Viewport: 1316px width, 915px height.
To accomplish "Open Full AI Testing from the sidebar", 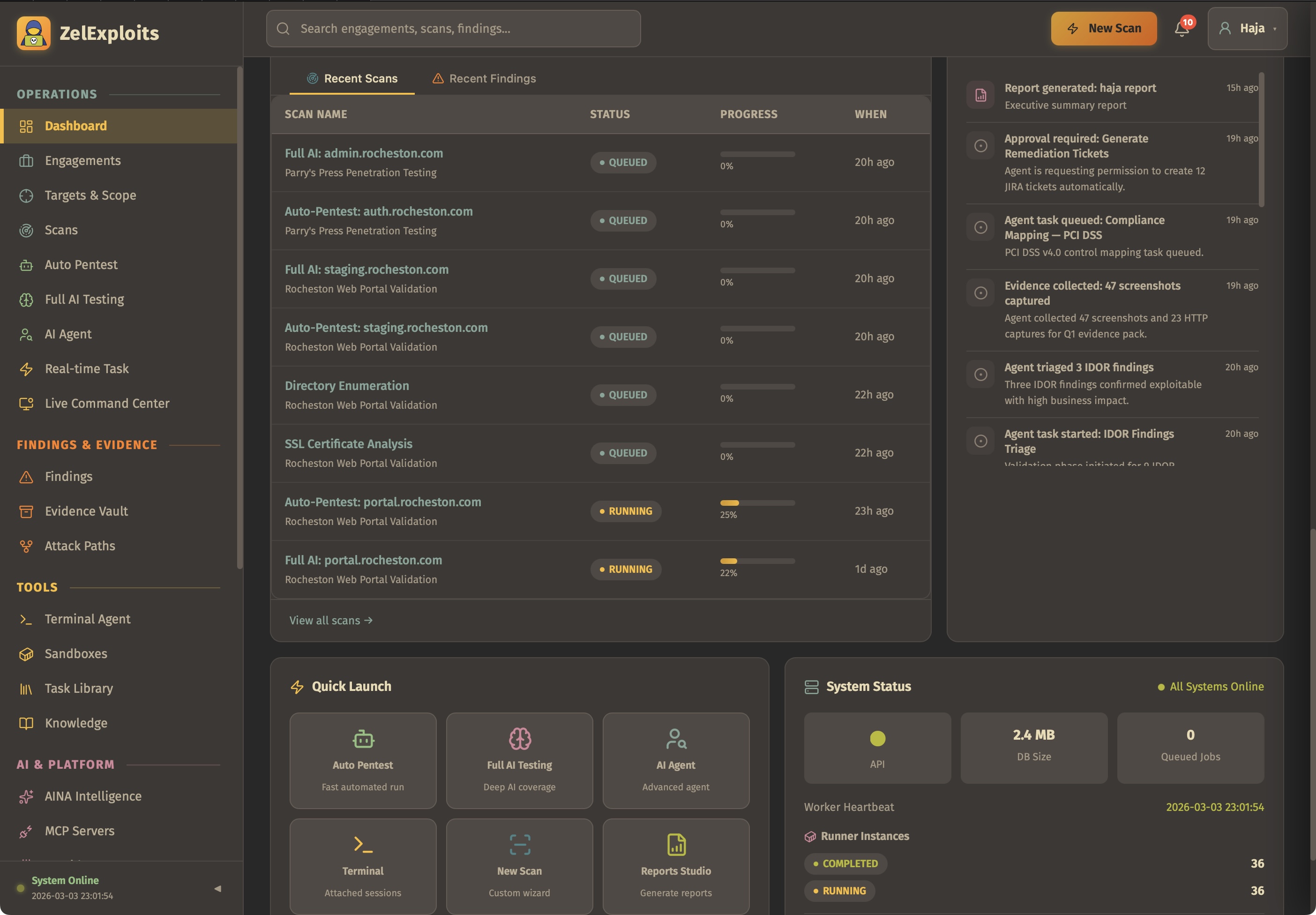I will pyautogui.click(x=84, y=299).
